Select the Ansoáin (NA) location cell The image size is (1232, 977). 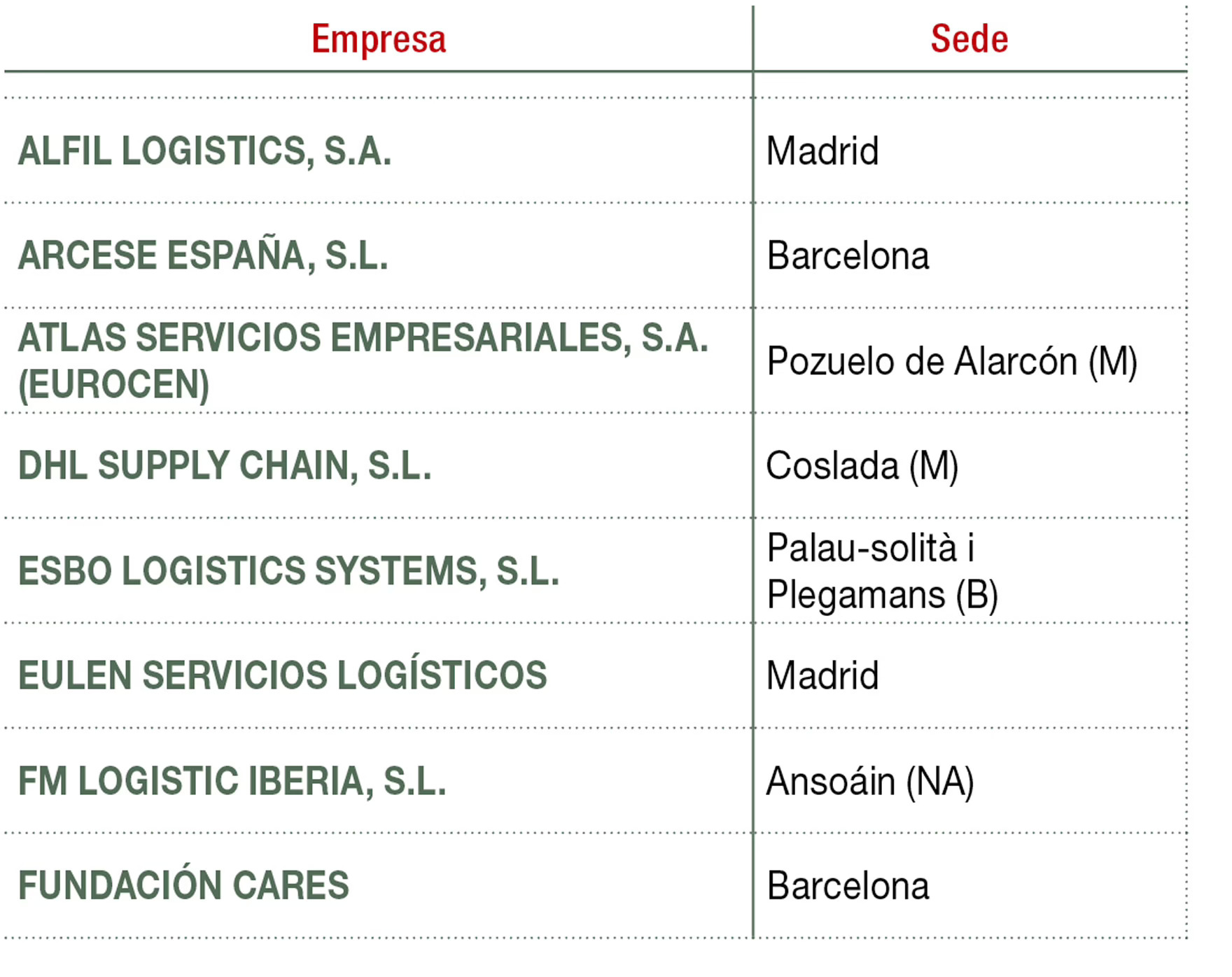[869, 782]
